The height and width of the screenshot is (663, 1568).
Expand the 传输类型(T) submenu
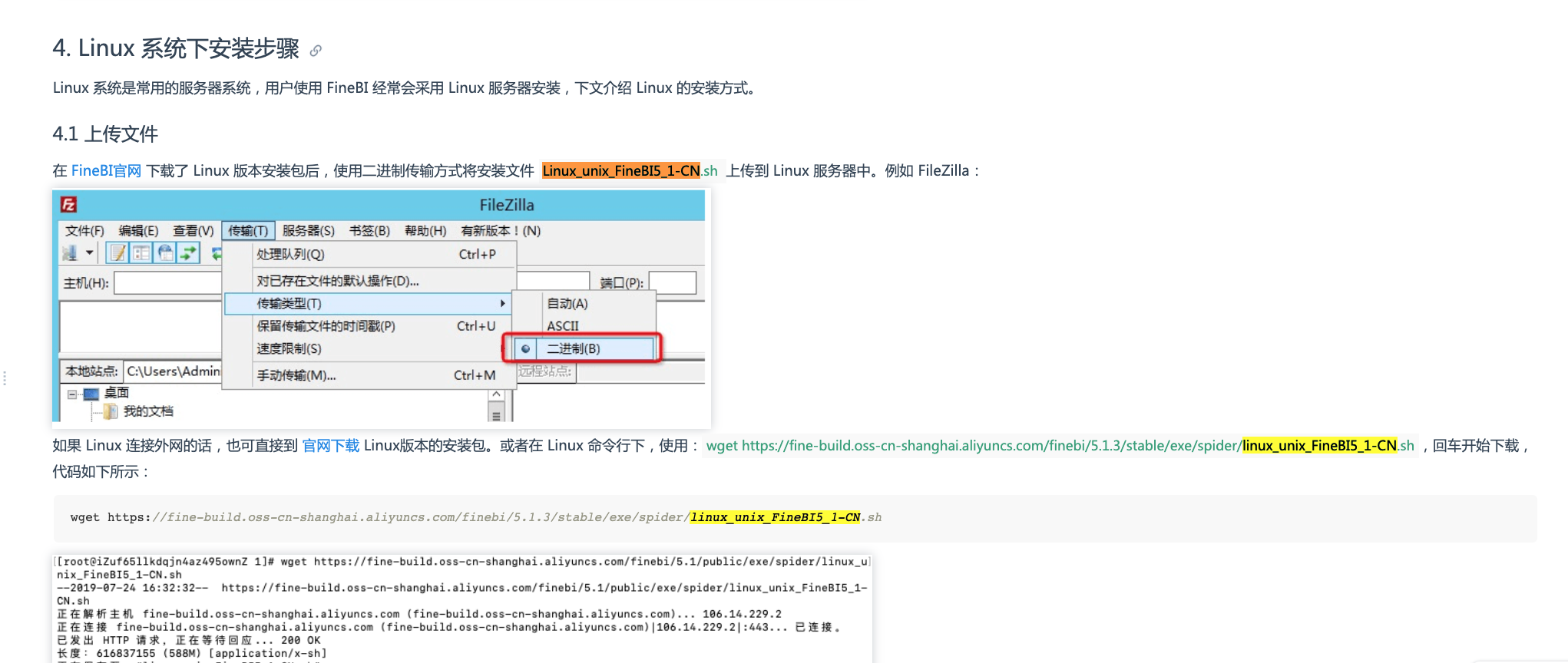pyautogui.click(x=369, y=304)
